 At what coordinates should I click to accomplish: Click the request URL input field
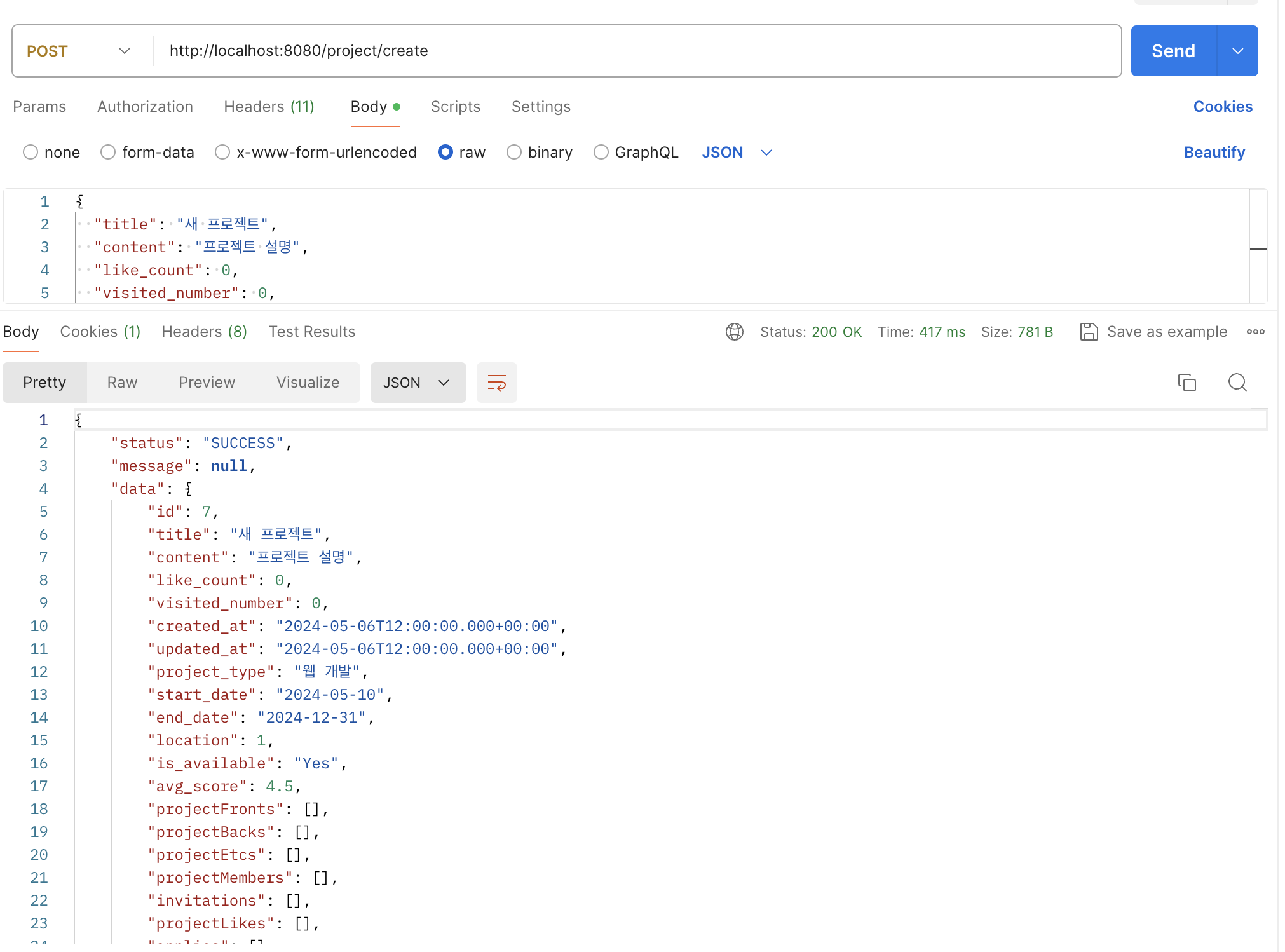click(x=638, y=51)
